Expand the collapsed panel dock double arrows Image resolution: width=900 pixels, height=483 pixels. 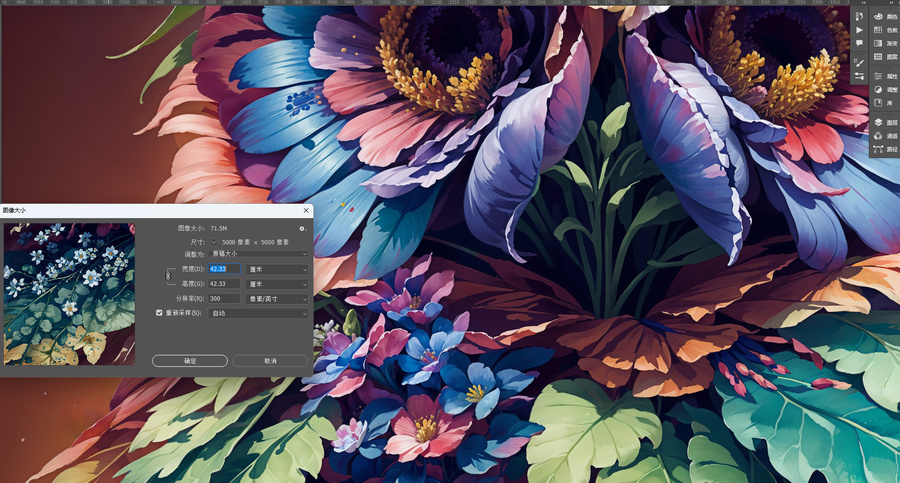pyautogui.click(x=863, y=3)
